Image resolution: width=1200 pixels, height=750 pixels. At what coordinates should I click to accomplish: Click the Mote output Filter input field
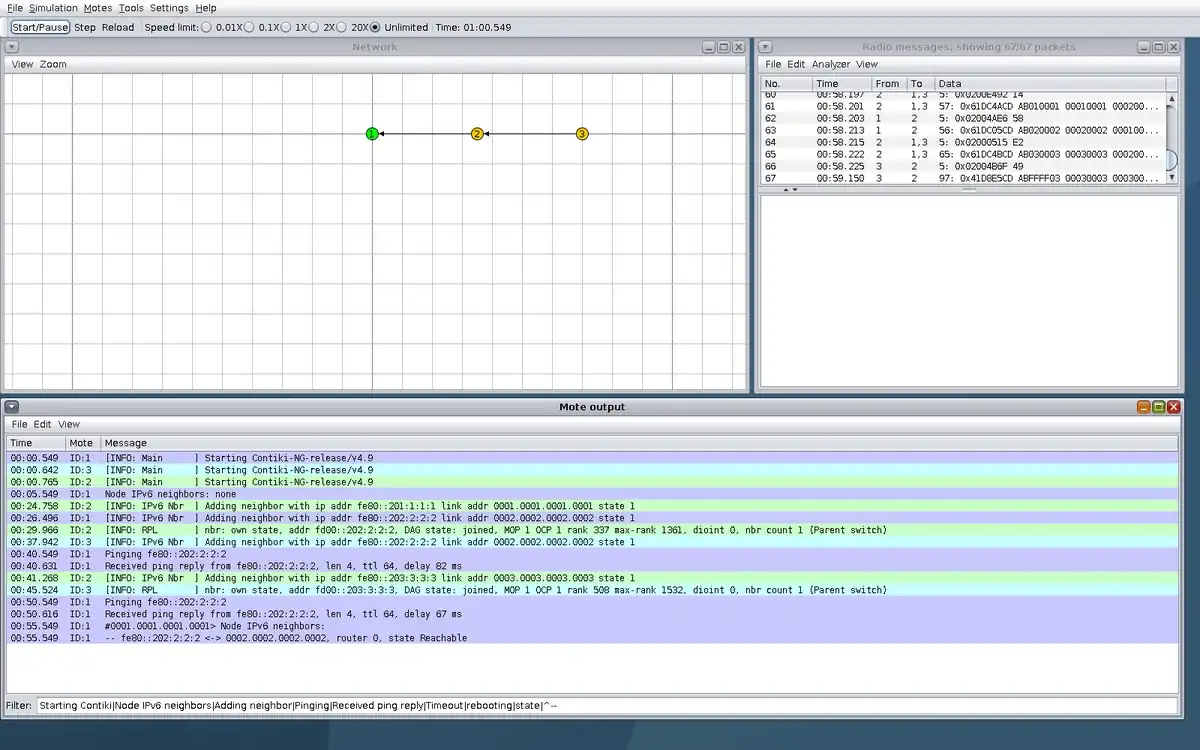click(x=607, y=705)
